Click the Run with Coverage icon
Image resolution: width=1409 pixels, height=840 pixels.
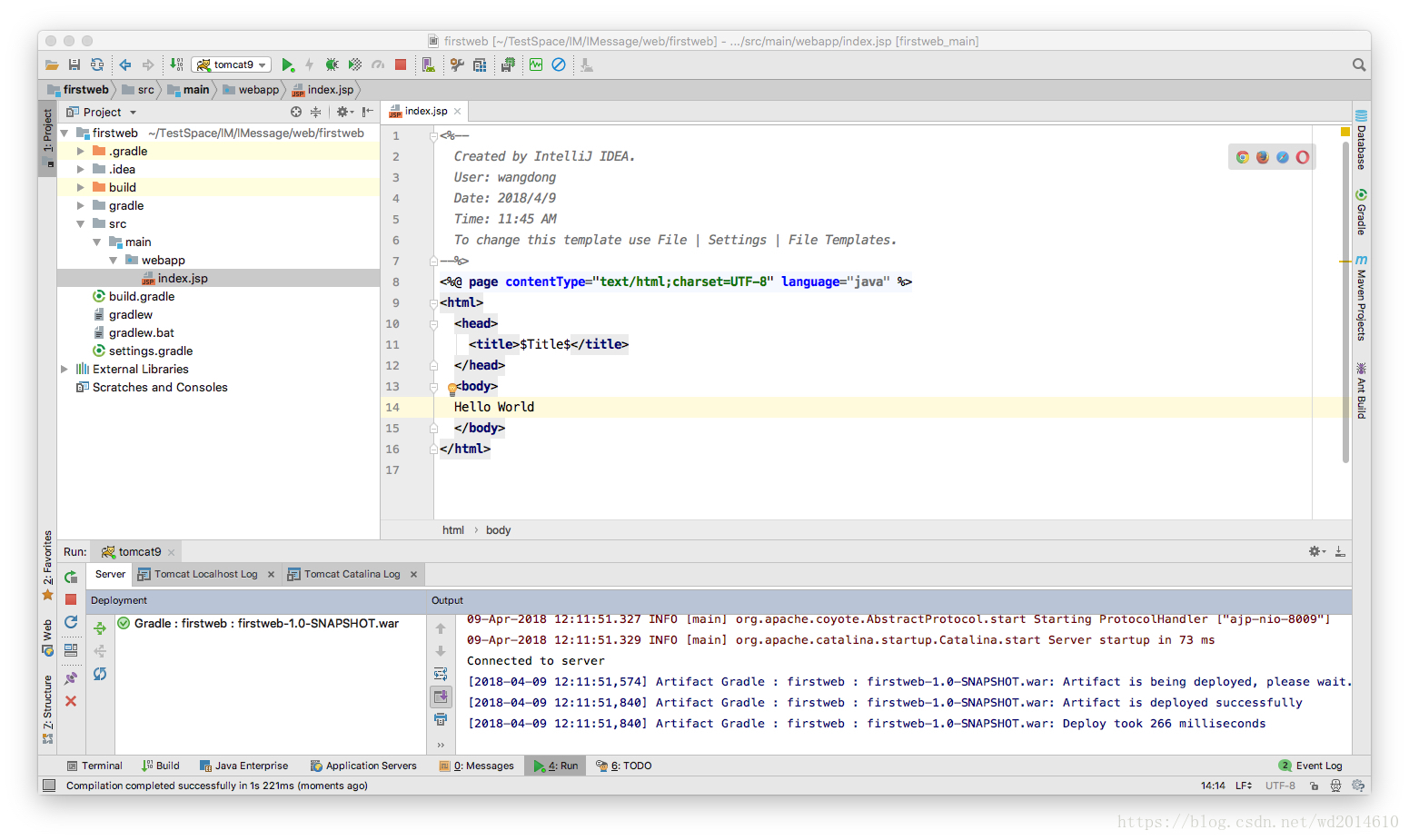point(355,64)
